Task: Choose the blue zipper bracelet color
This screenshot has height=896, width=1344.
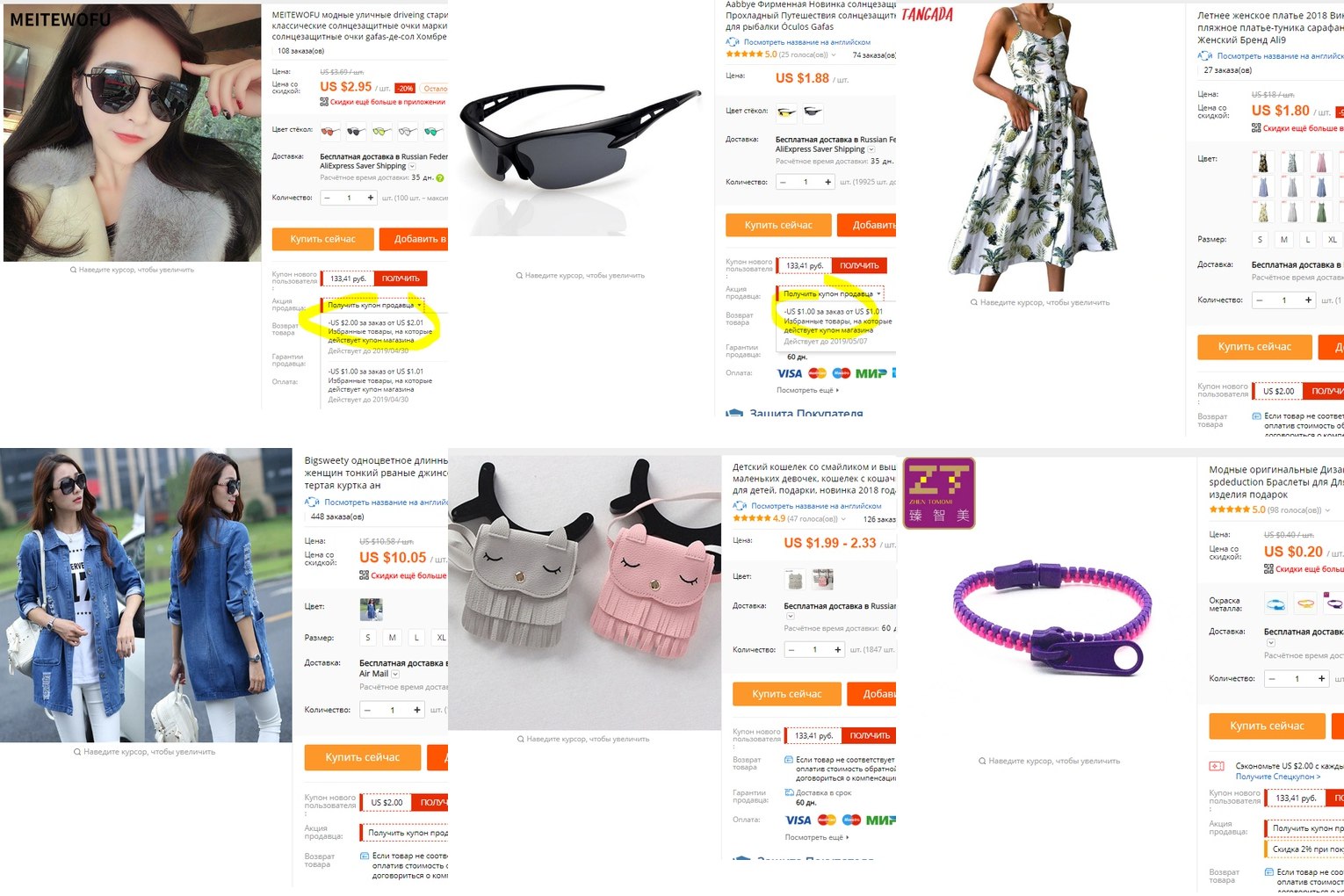Action: (1276, 603)
